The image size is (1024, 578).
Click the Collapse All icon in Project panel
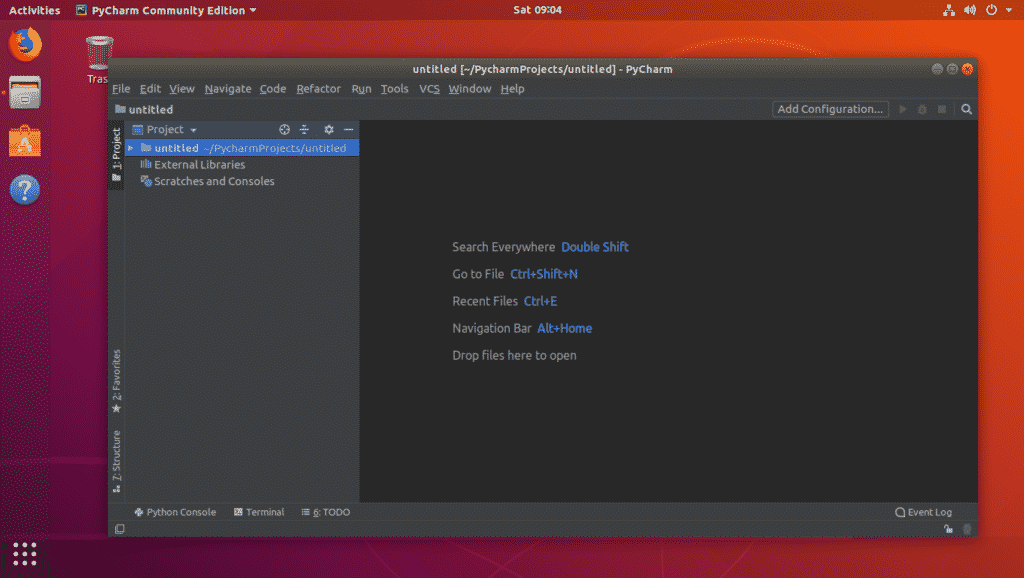pyautogui.click(x=305, y=130)
